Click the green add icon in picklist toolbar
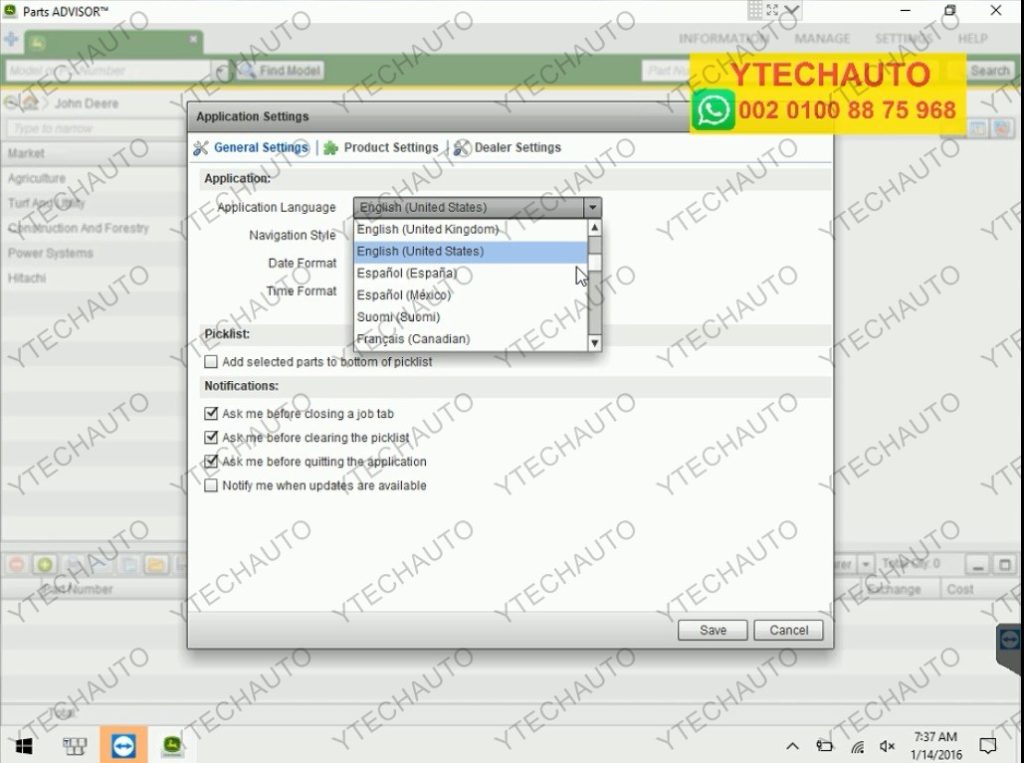This screenshot has width=1024, height=763. (x=44, y=564)
